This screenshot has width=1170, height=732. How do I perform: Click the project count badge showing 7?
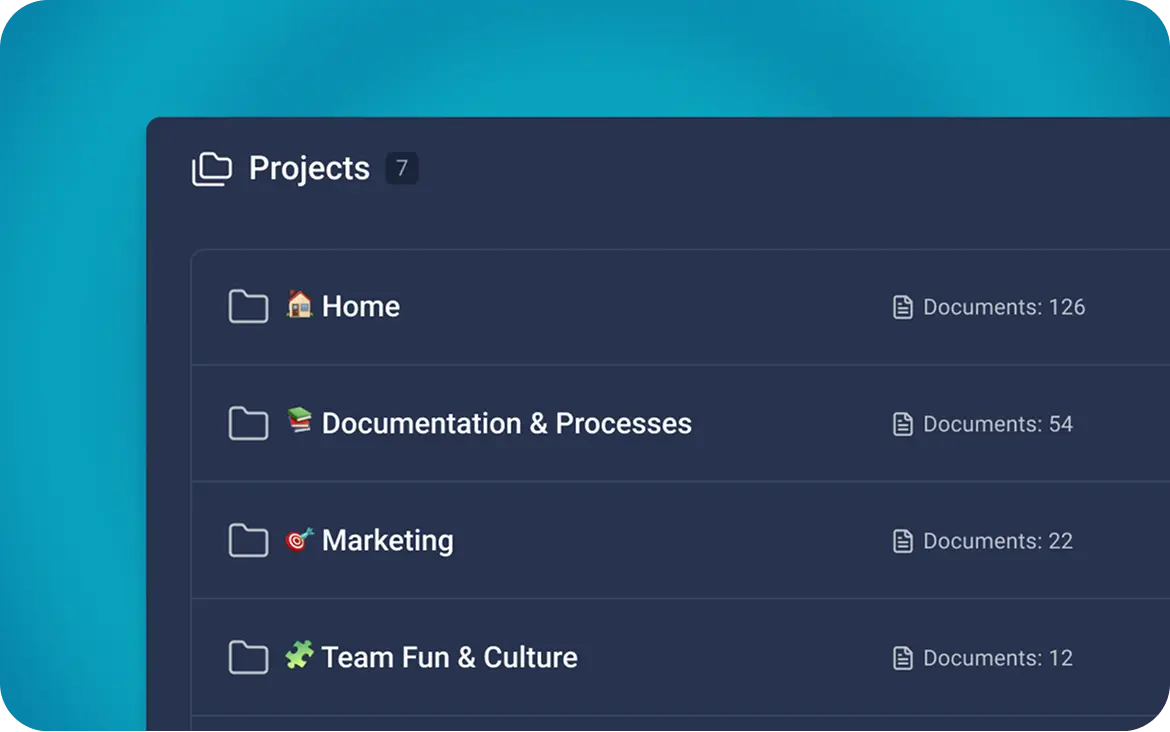point(402,168)
